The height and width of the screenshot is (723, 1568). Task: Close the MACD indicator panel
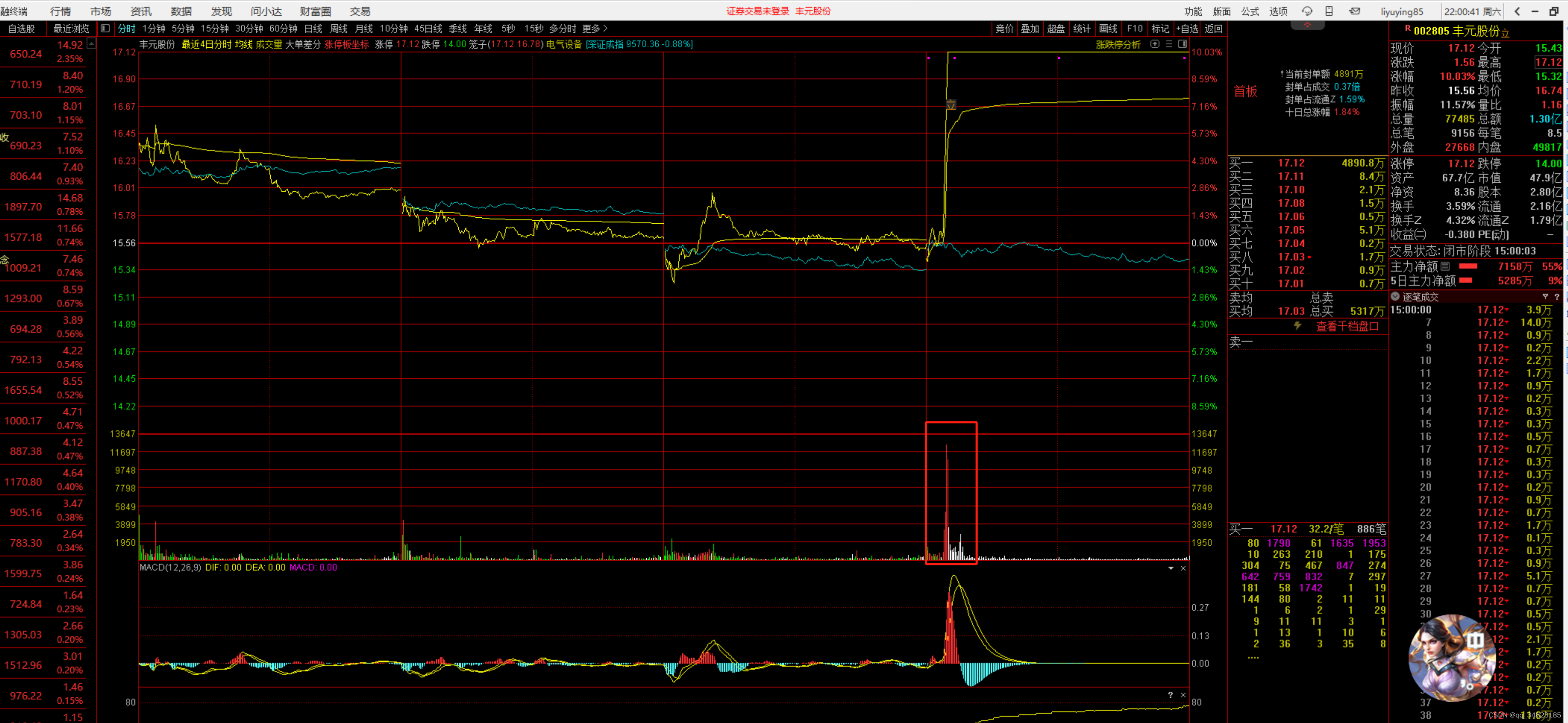tap(1183, 568)
